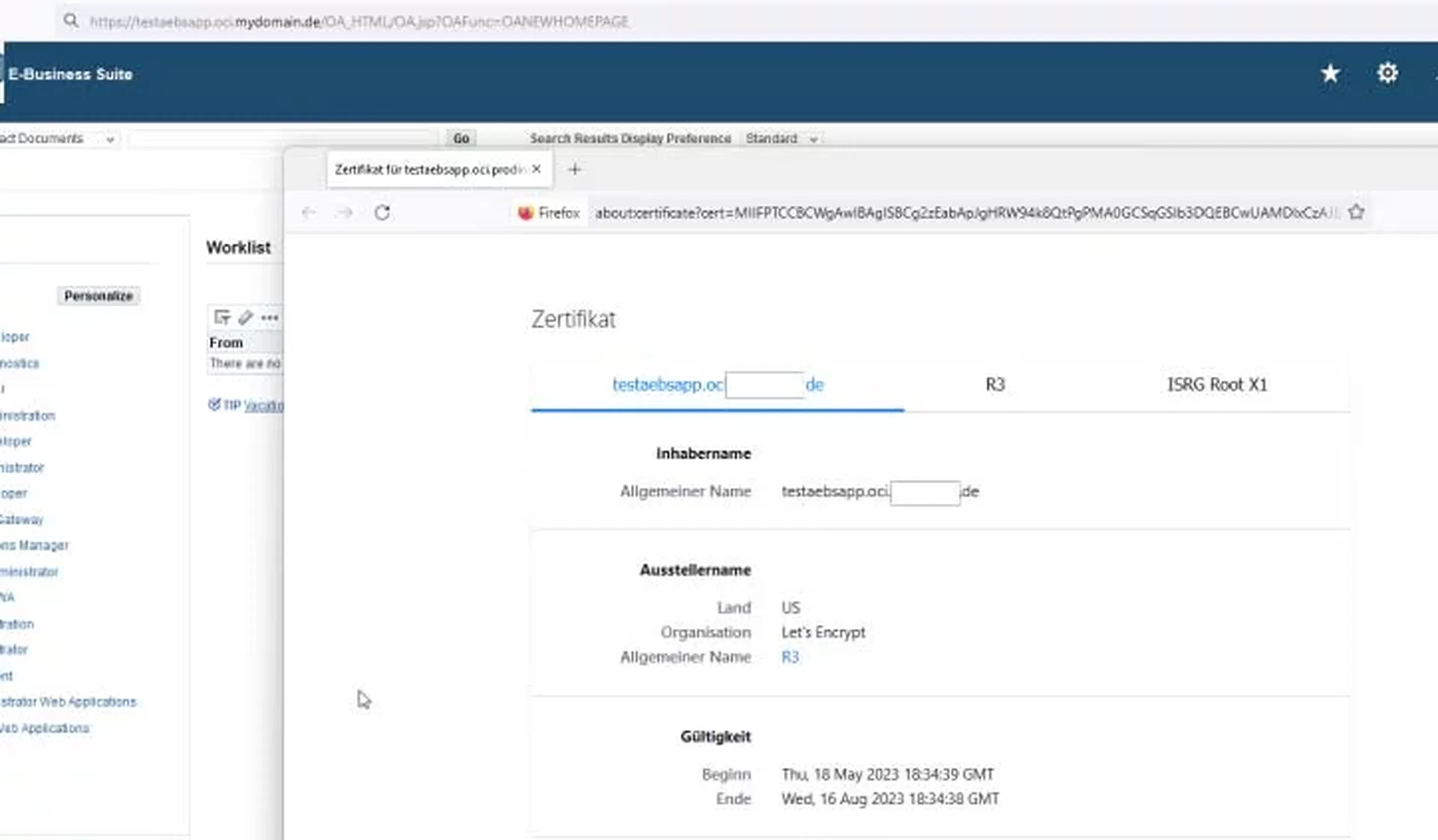Image resolution: width=1438 pixels, height=840 pixels.
Task: Click the Beginn date Thu, 18 May 2023
Action: tap(888, 774)
